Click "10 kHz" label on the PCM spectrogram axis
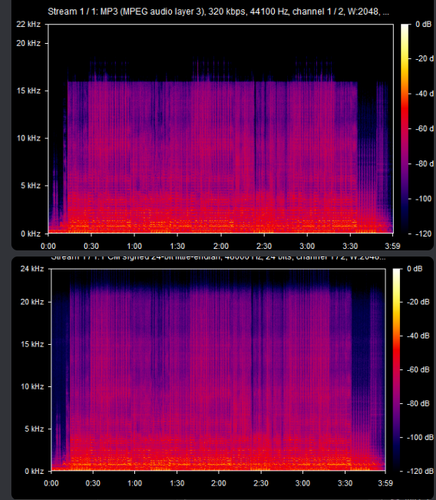 pyautogui.click(x=32, y=387)
